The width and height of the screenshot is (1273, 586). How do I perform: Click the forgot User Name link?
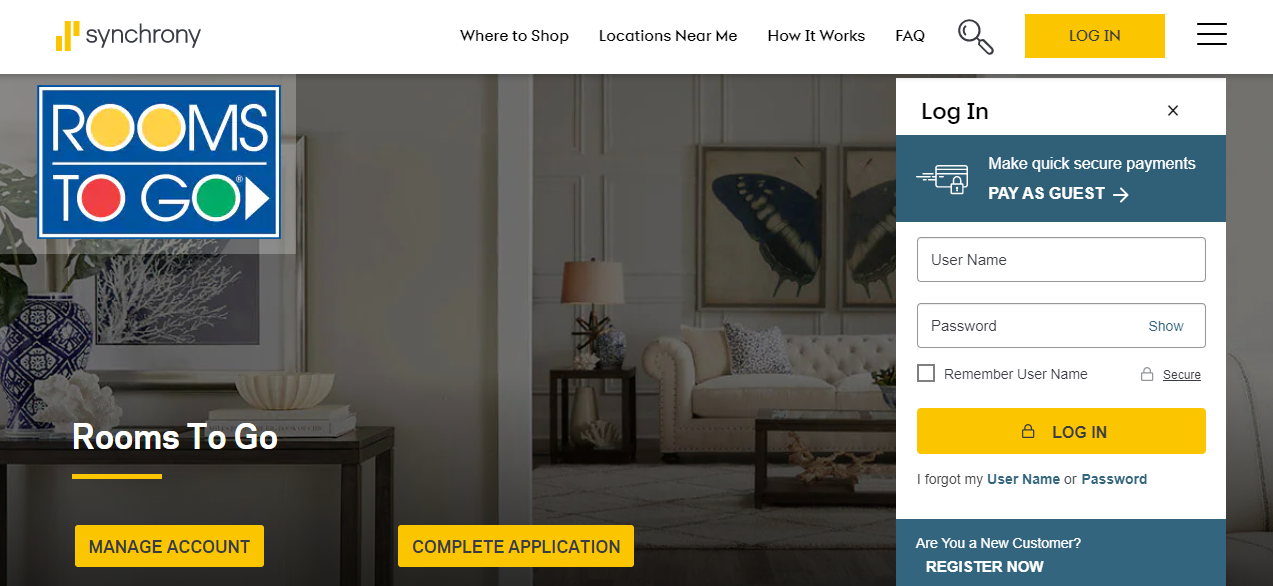click(x=1023, y=479)
